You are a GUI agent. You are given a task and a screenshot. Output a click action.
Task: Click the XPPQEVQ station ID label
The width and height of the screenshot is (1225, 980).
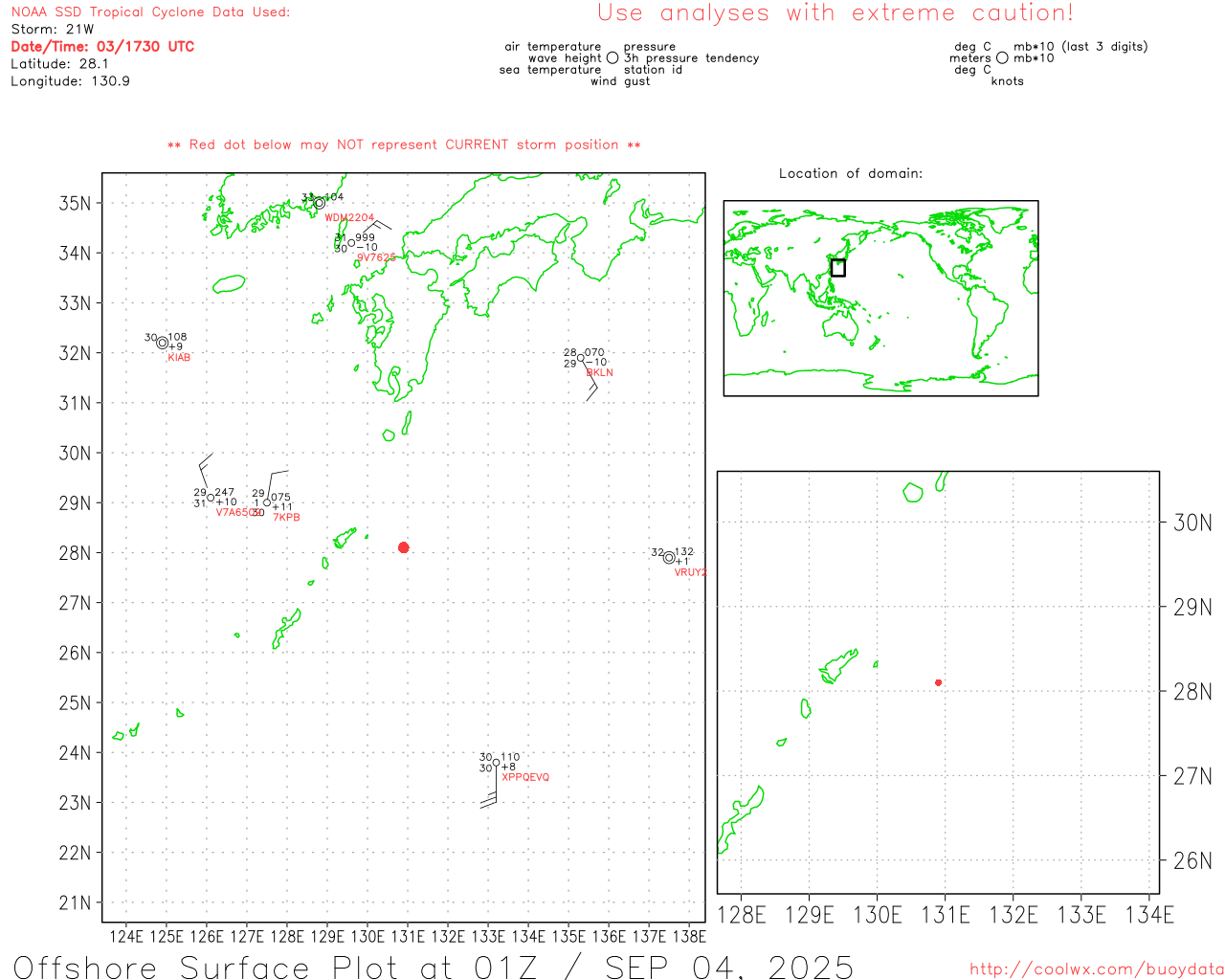coord(525,777)
